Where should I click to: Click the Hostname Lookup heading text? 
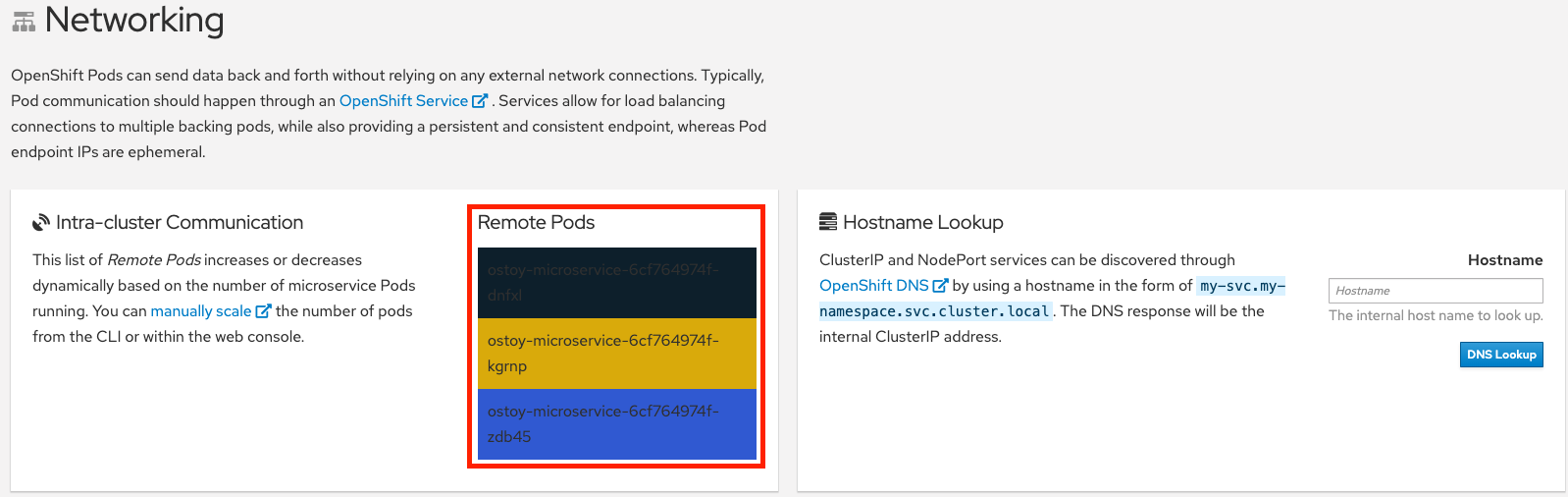click(922, 223)
